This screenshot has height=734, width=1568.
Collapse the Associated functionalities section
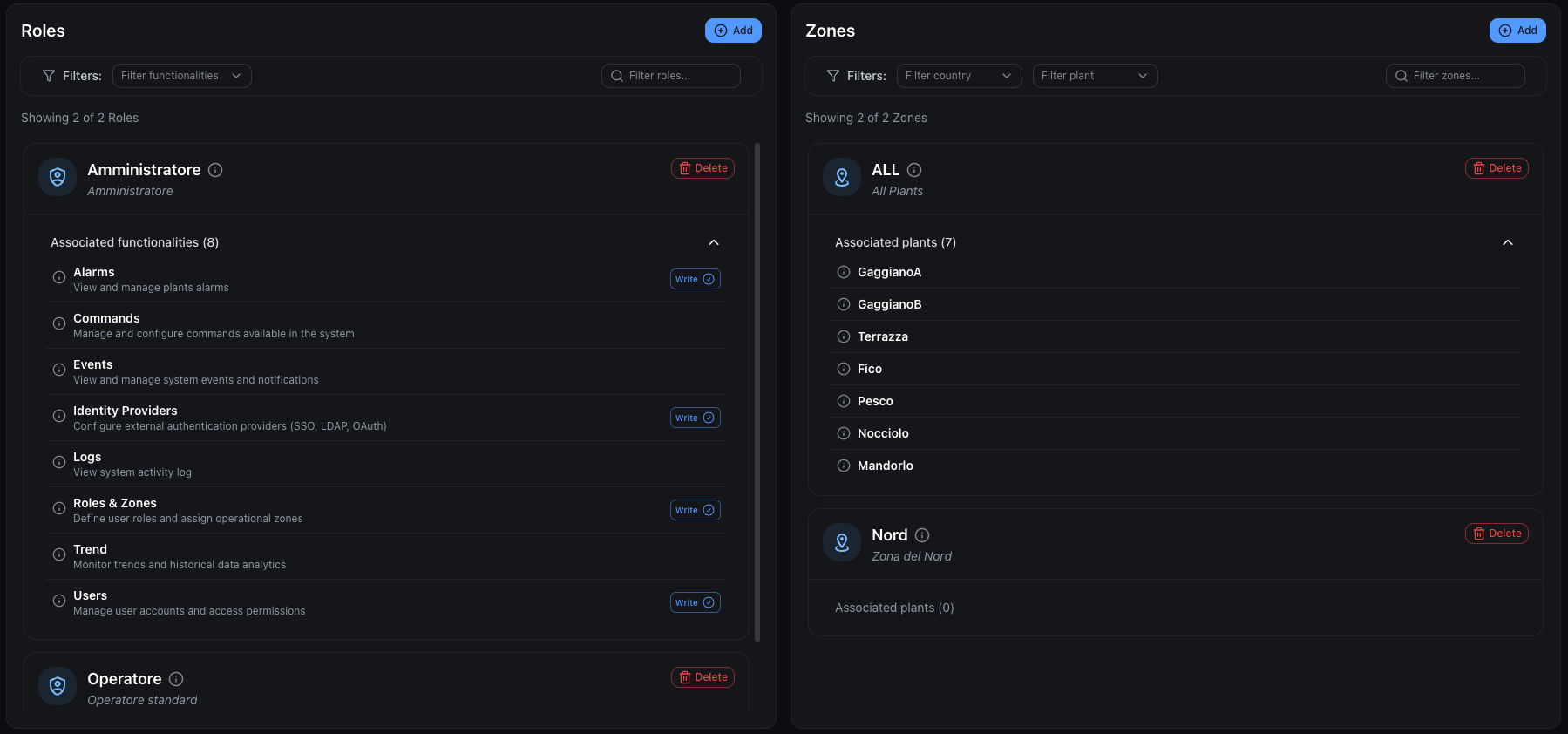click(x=714, y=242)
